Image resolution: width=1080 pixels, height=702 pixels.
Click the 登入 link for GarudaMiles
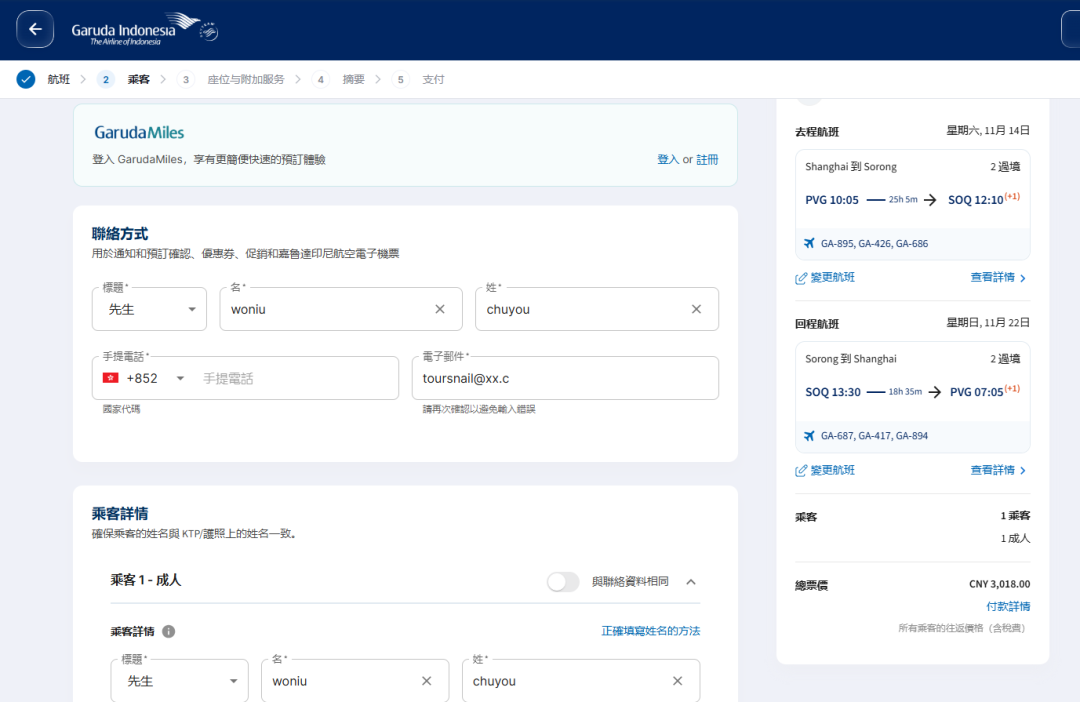[x=668, y=159]
